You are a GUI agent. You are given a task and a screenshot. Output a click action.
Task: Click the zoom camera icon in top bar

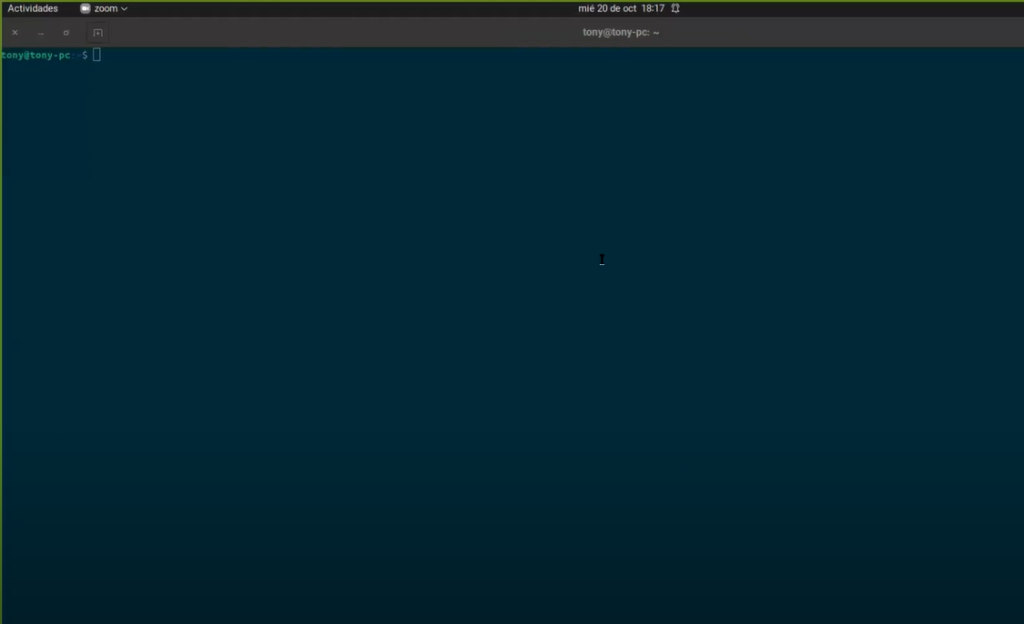pyautogui.click(x=85, y=8)
